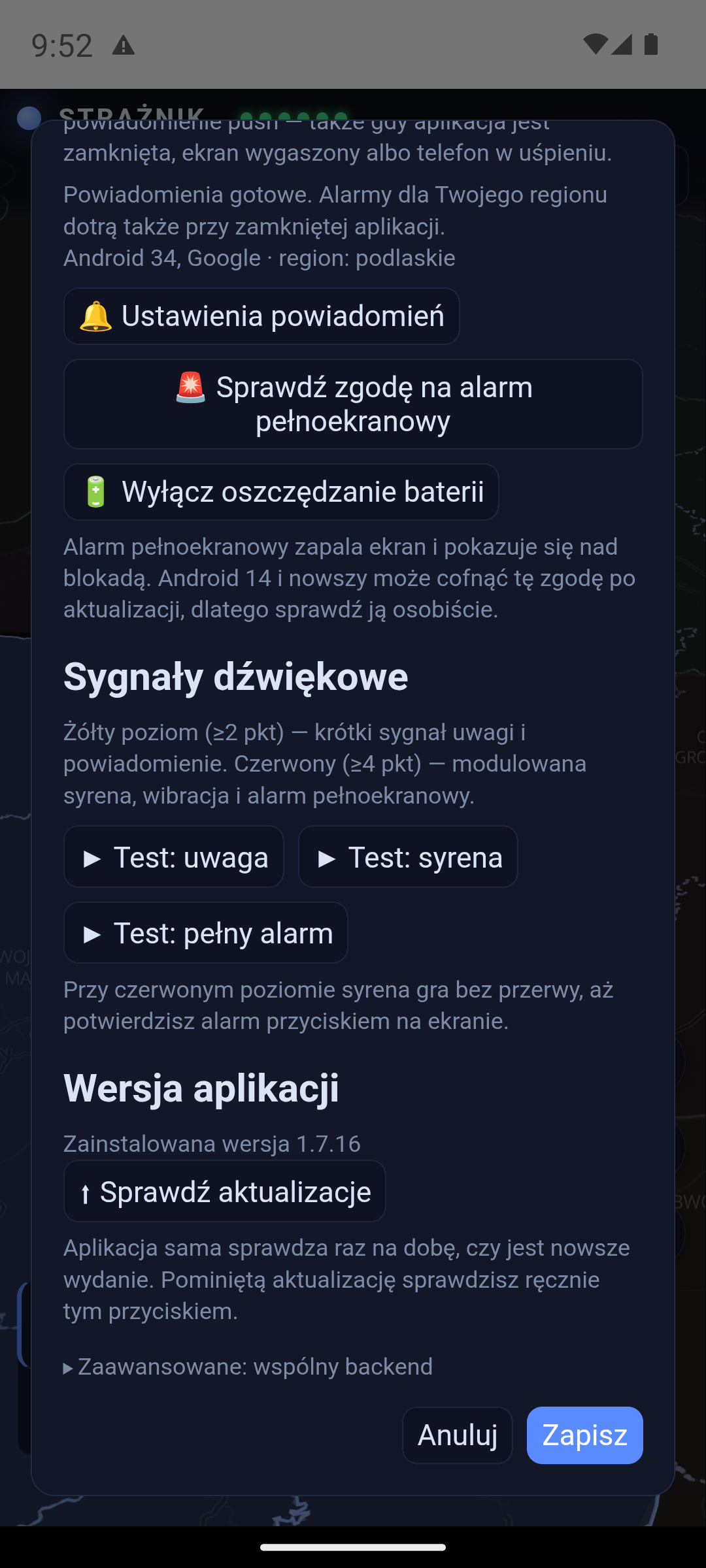Play Test: uwaga sound

174,857
